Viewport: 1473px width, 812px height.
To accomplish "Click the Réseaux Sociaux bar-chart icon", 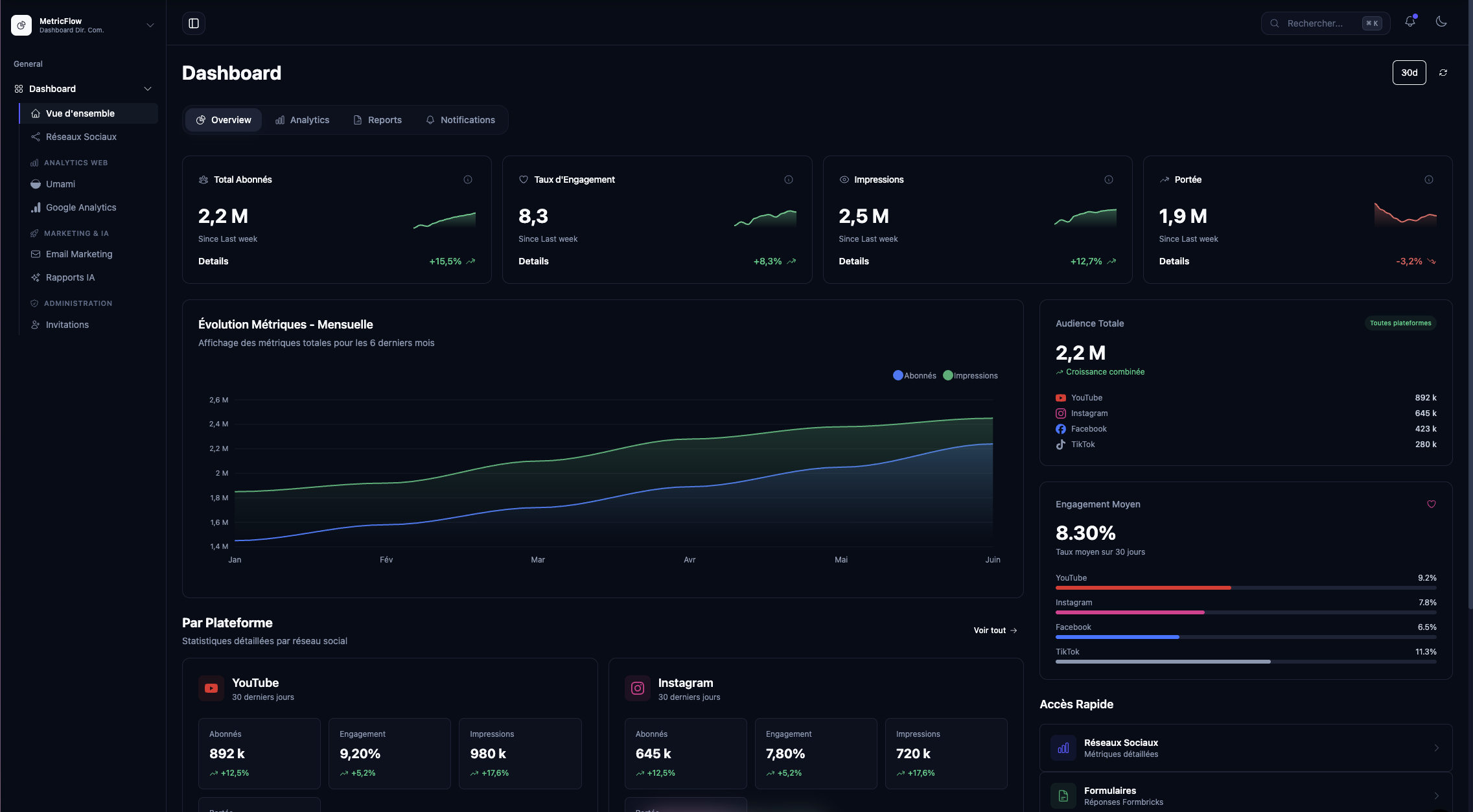I will [x=1063, y=748].
